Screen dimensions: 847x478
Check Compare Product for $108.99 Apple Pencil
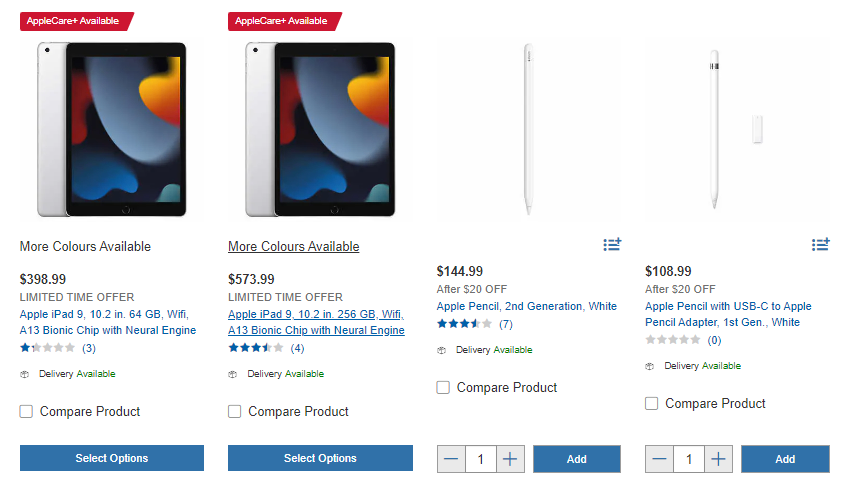(x=652, y=403)
